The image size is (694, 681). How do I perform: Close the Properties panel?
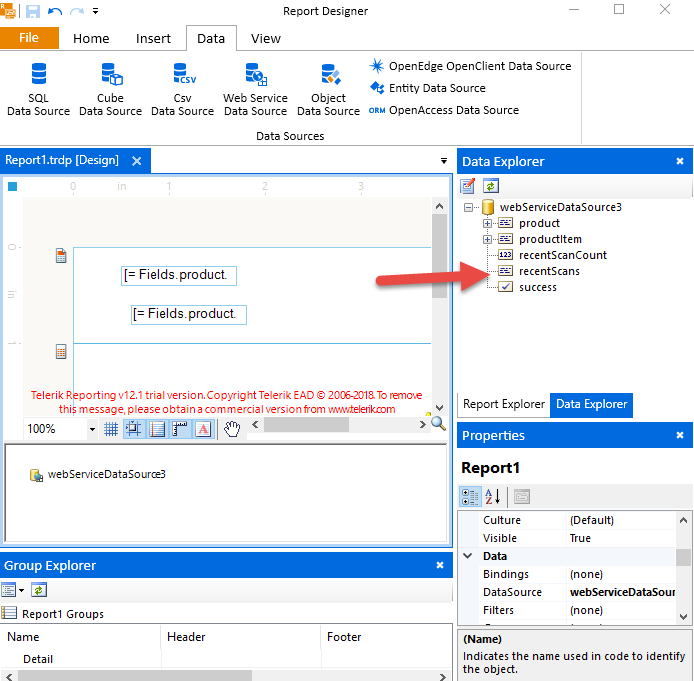coord(680,436)
